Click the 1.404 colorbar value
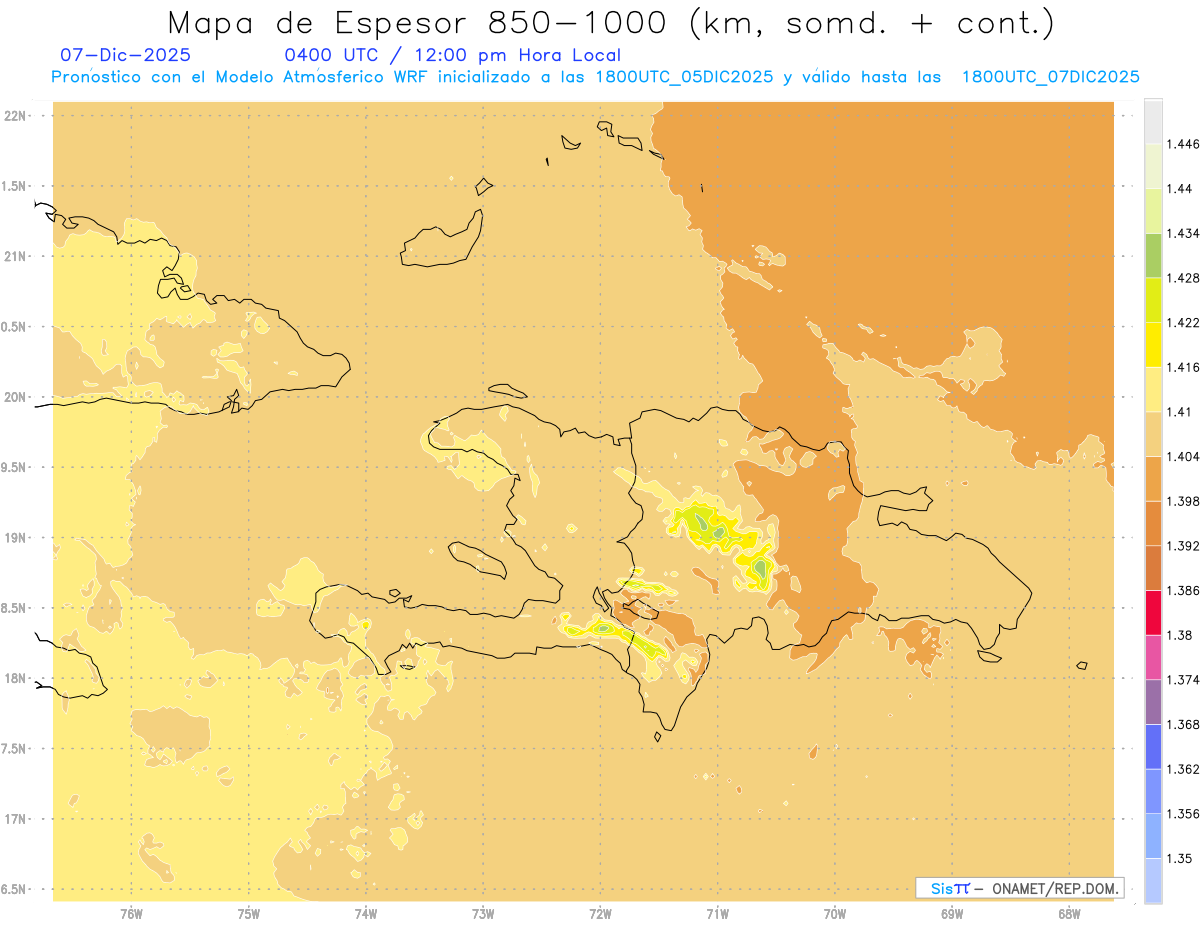The image size is (1200, 927). (1183, 457)
